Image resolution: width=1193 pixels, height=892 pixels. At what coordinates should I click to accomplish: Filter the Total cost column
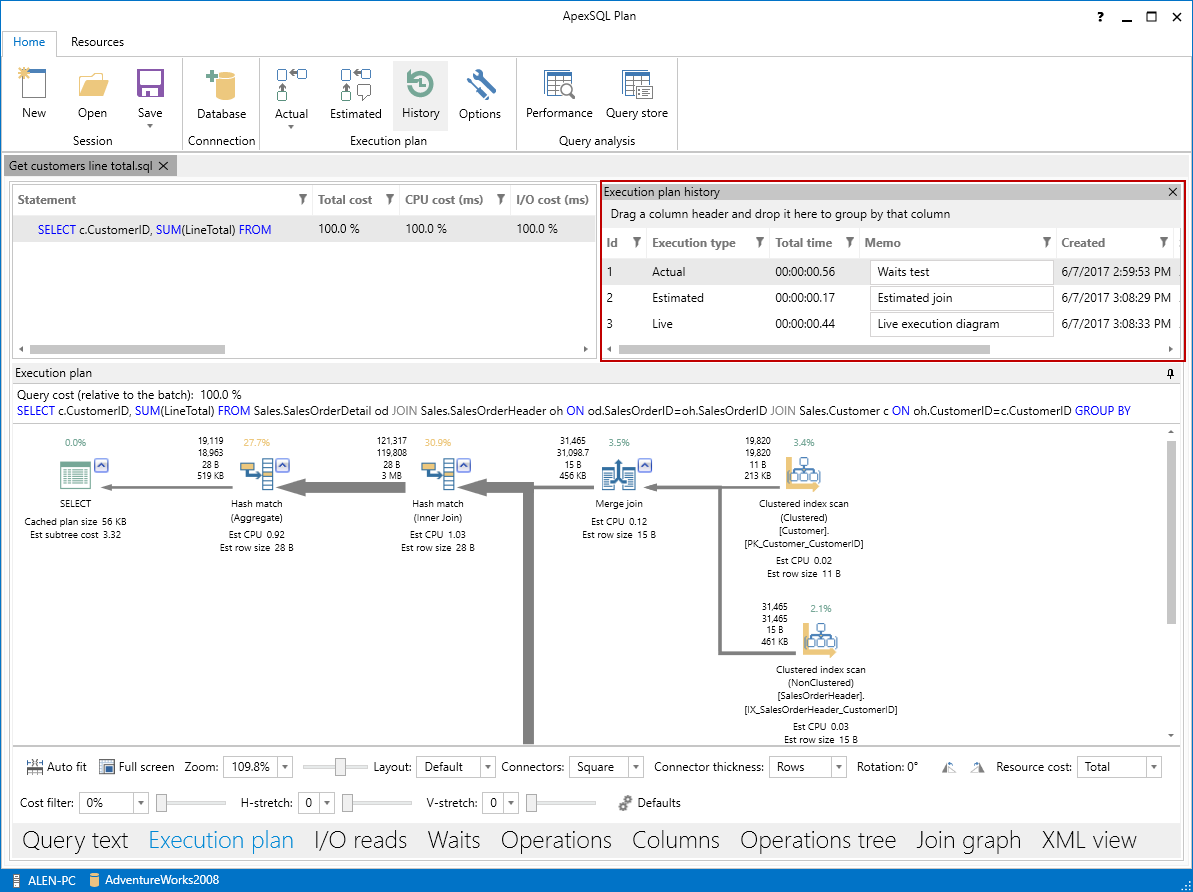click(390, 199)
